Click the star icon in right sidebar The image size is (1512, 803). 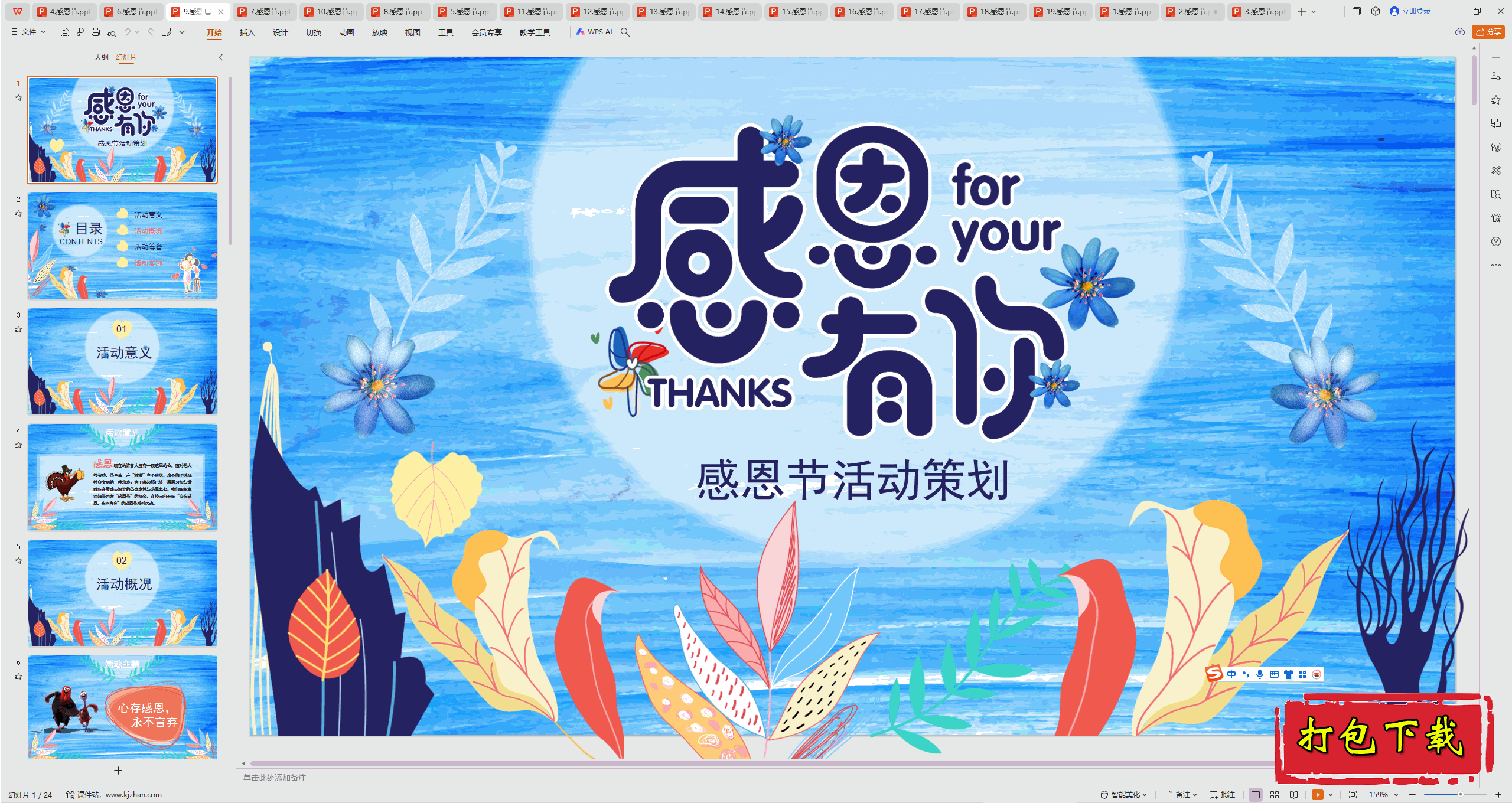(1496, 100)
